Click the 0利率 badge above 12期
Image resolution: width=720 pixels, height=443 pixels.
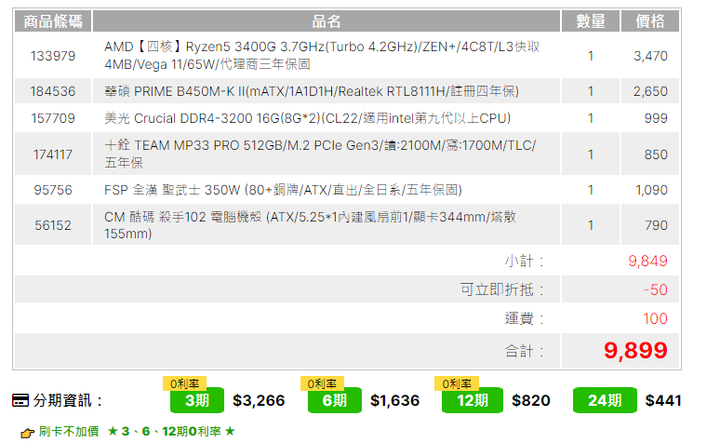point(457,383)
